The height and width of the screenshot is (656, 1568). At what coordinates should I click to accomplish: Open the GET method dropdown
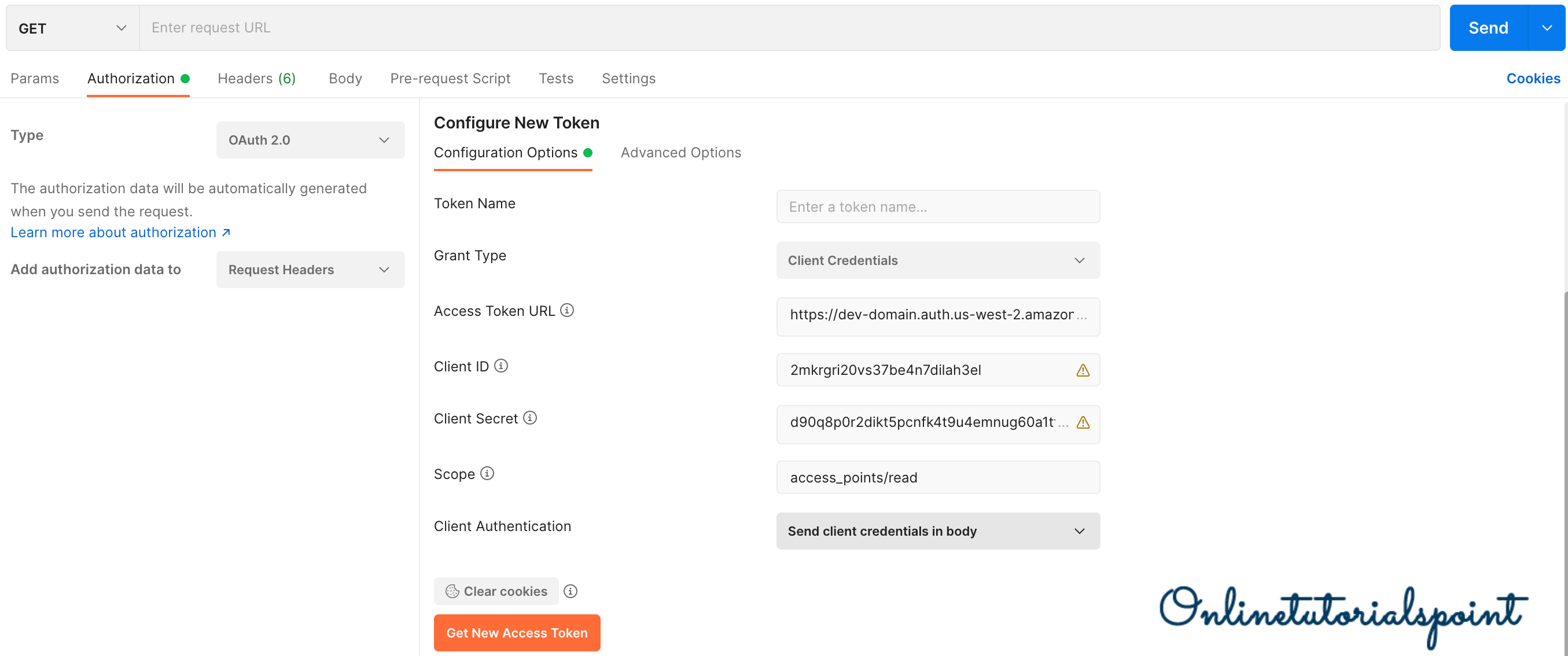72,28
